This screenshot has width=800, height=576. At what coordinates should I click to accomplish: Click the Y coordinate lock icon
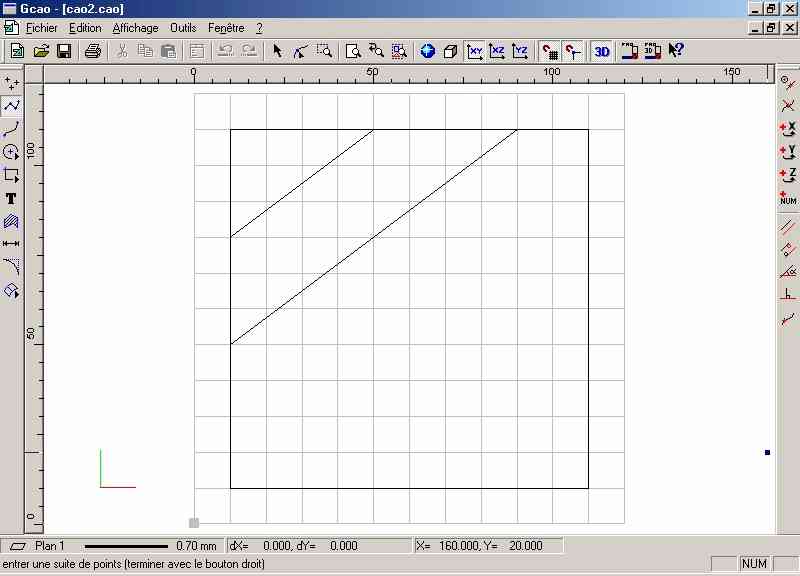click(788, 152)
